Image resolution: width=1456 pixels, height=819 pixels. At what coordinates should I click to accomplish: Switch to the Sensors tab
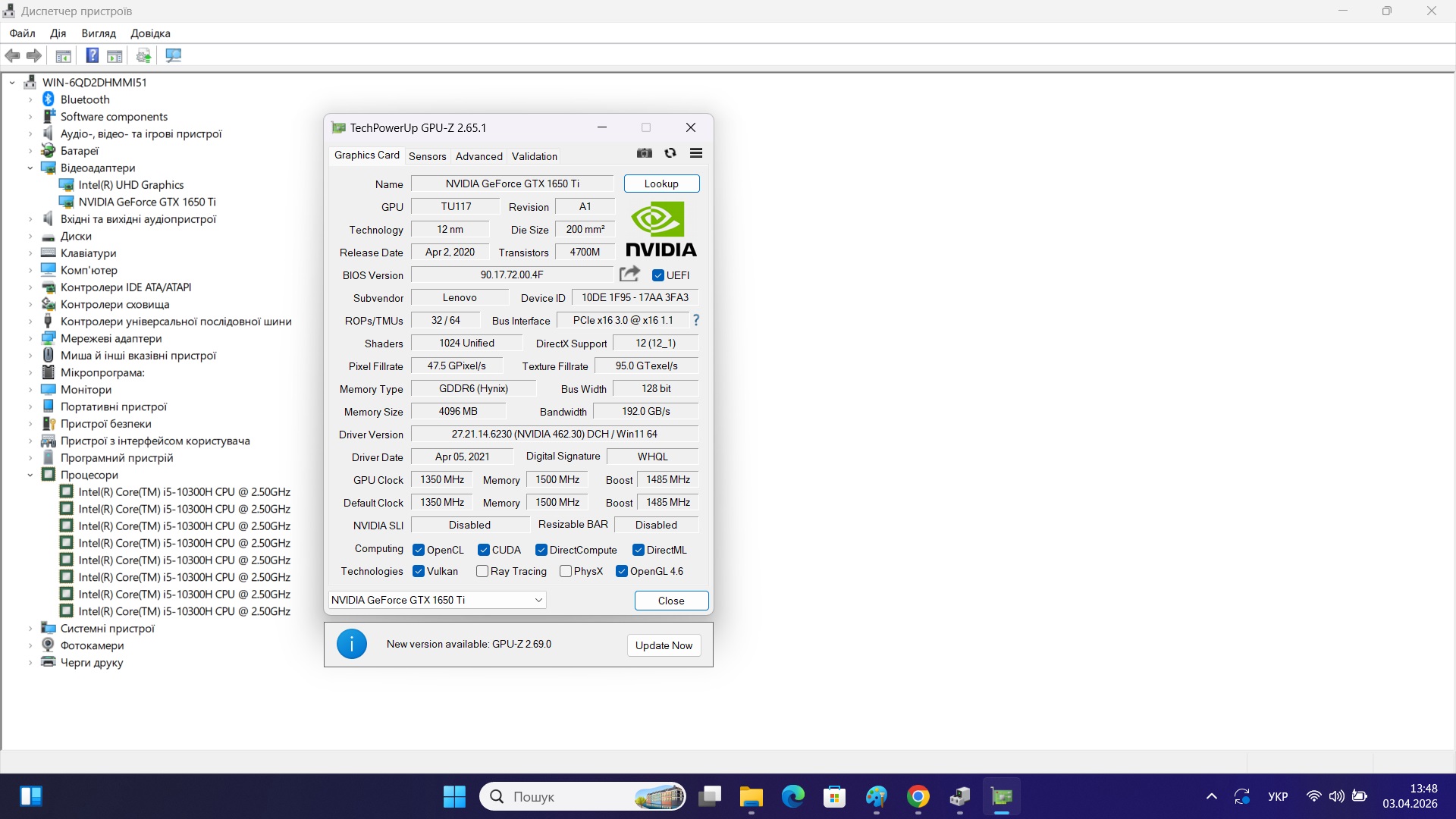pos(427,156)
